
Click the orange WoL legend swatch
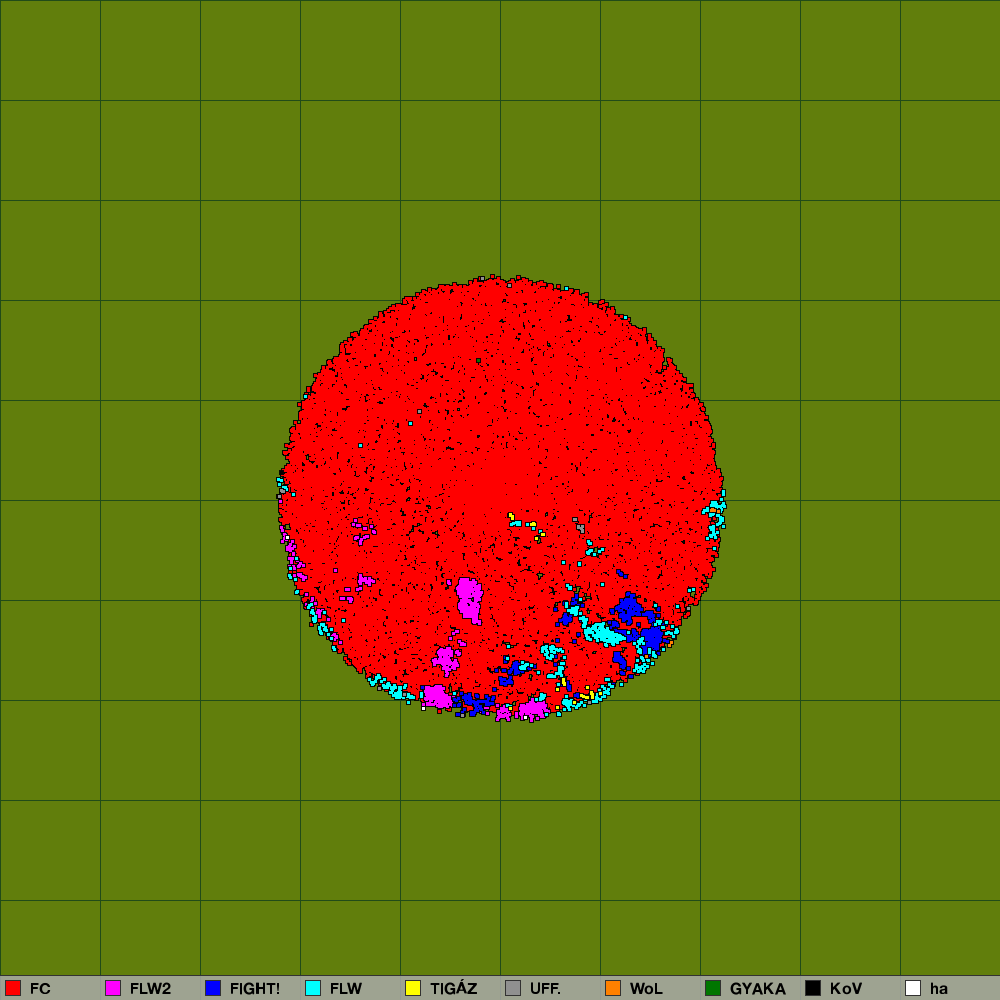click(613, 988)
